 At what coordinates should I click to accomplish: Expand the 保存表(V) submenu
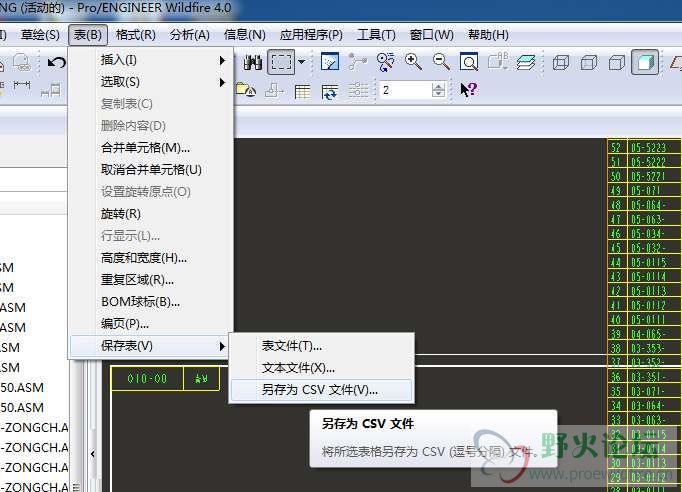click(x=150, y=346)
